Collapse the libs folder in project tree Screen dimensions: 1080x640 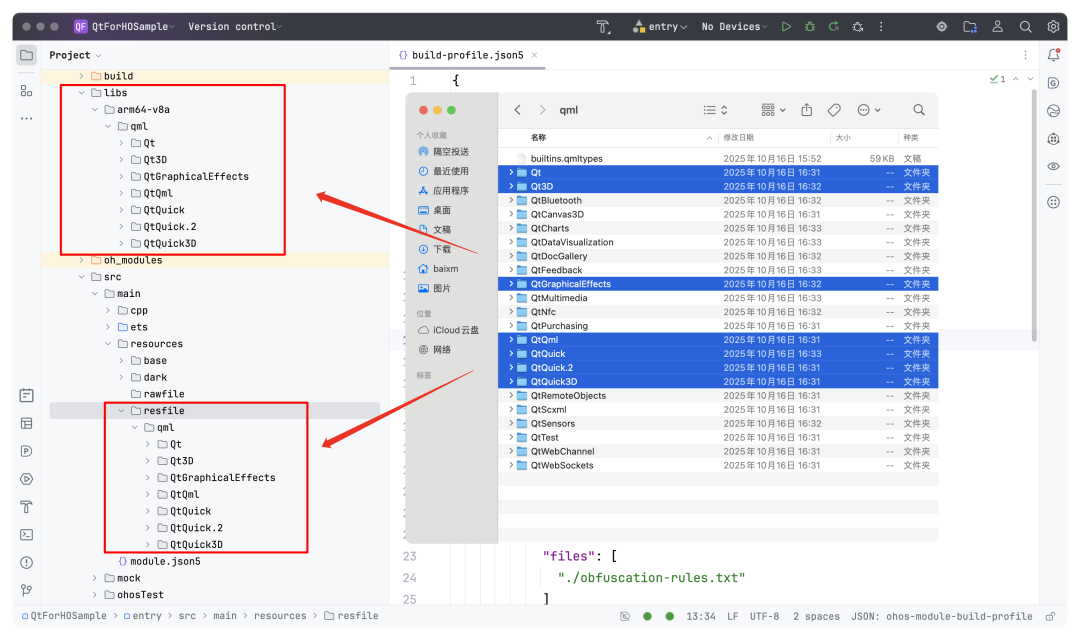81,92
